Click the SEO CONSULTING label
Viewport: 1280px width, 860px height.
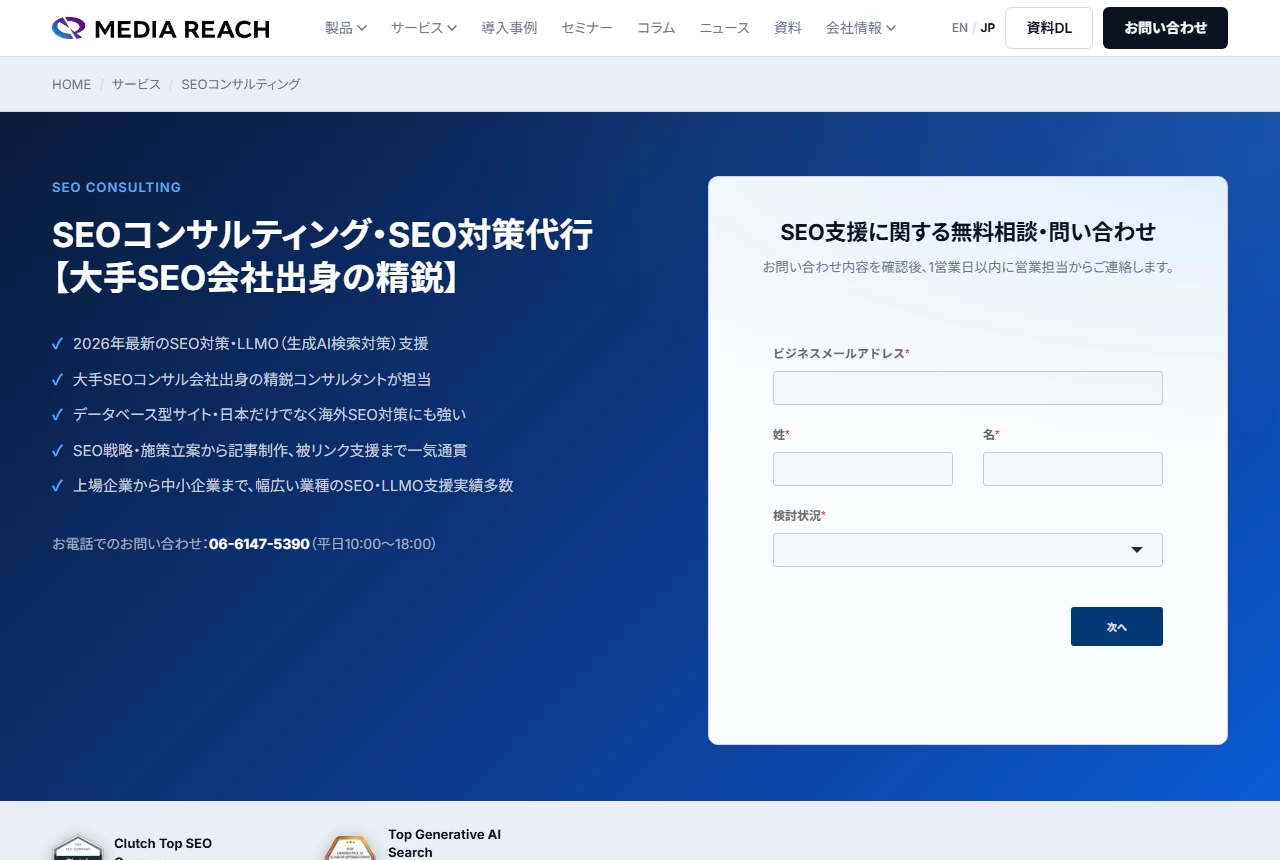(x=116, y=187)
